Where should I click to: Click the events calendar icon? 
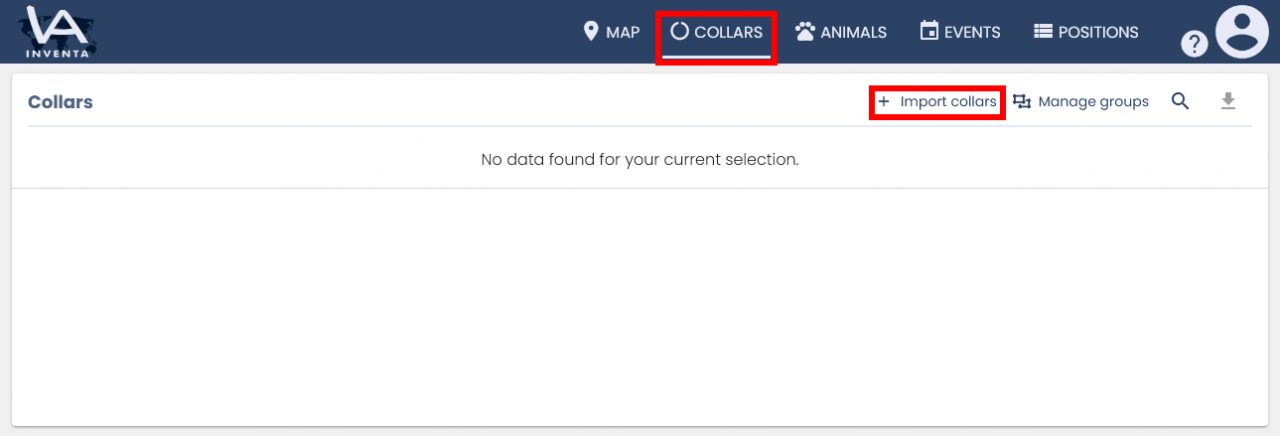(x=929, y=32)
